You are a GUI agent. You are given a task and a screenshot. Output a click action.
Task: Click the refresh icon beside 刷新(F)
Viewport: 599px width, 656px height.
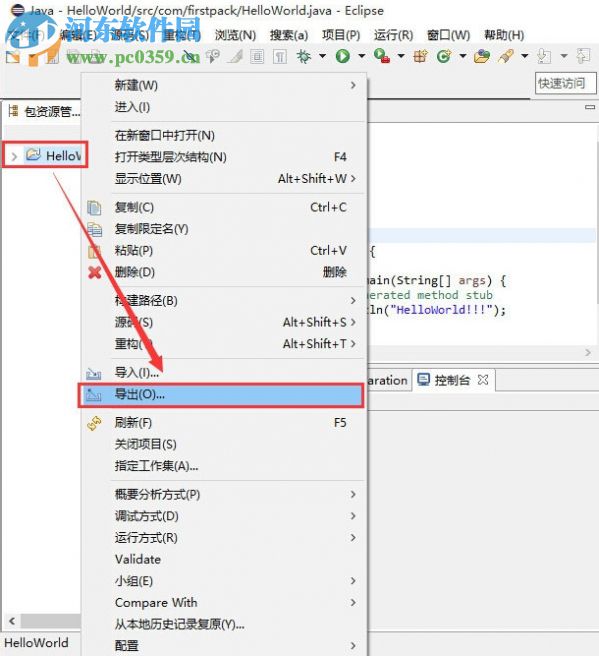point(94,423)
